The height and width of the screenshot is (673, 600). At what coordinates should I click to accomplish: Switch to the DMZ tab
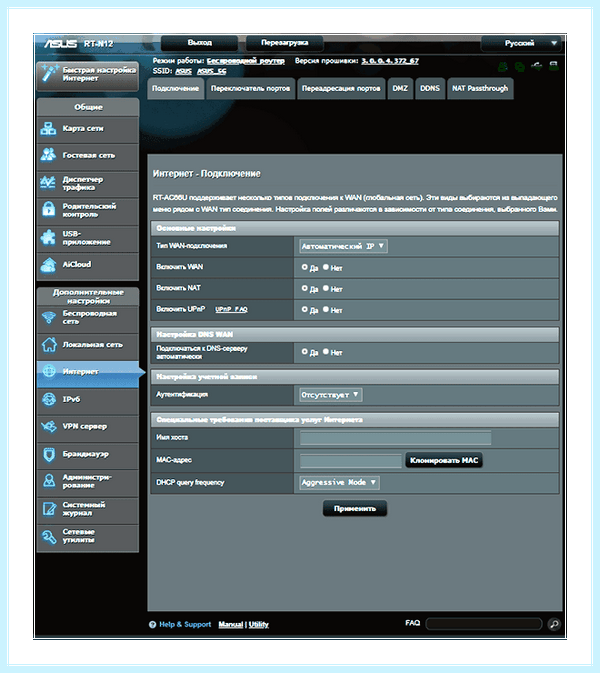click(400, 88)
